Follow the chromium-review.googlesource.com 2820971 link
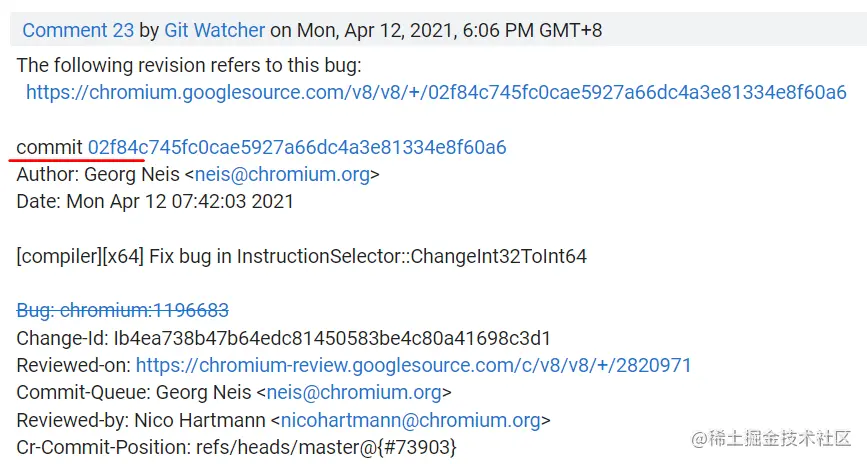This screenshot has height=464, width=867. click(x=414, y=366)
